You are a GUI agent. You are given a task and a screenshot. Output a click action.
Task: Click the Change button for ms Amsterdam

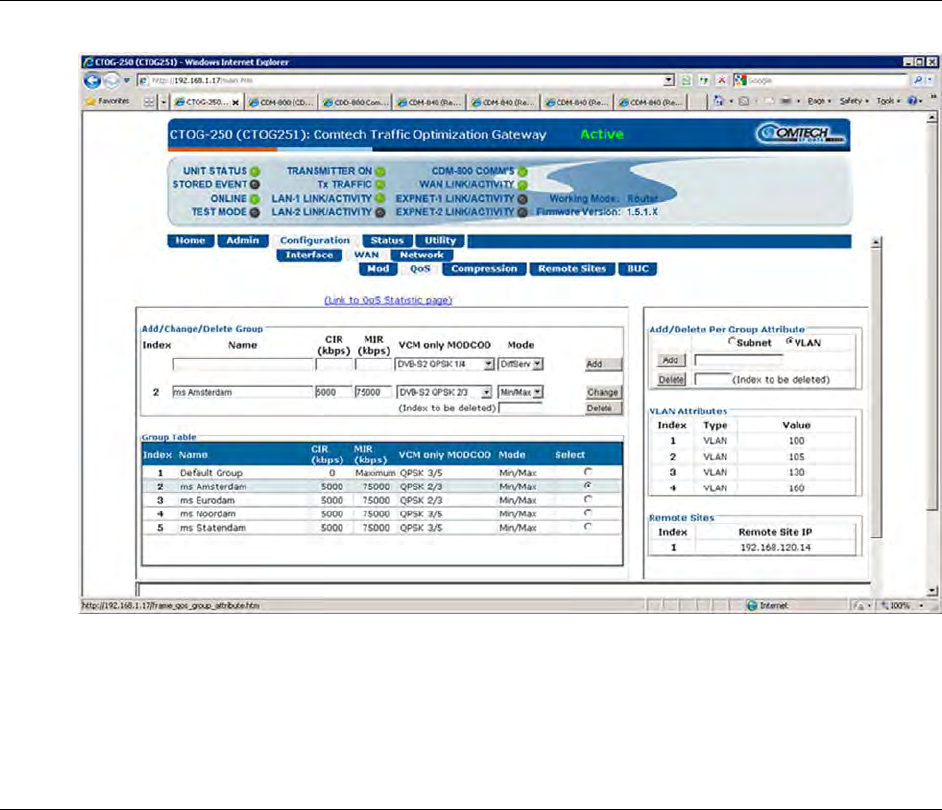[603, 393]
